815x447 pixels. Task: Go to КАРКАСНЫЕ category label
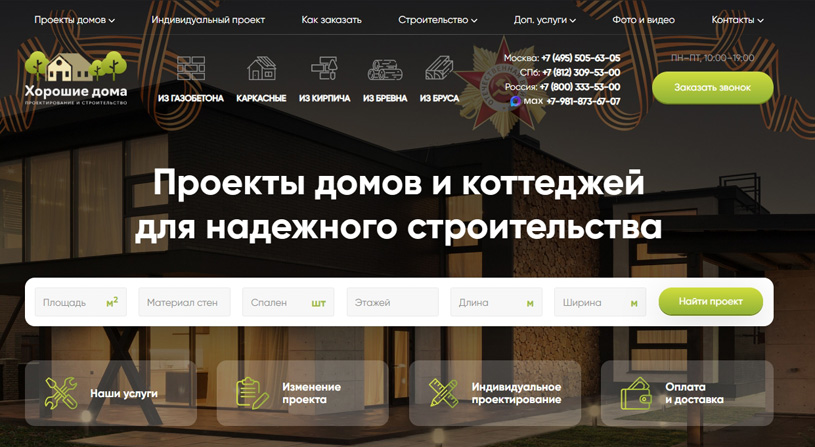tap(261, 98)
